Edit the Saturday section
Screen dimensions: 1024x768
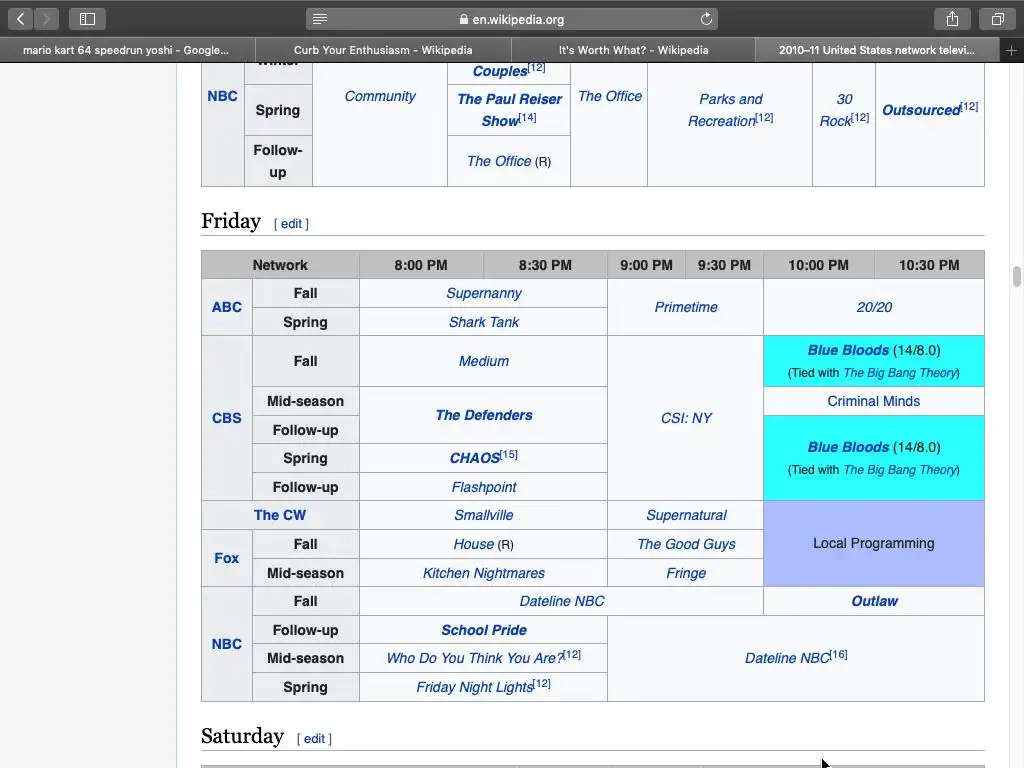(314, 739)
